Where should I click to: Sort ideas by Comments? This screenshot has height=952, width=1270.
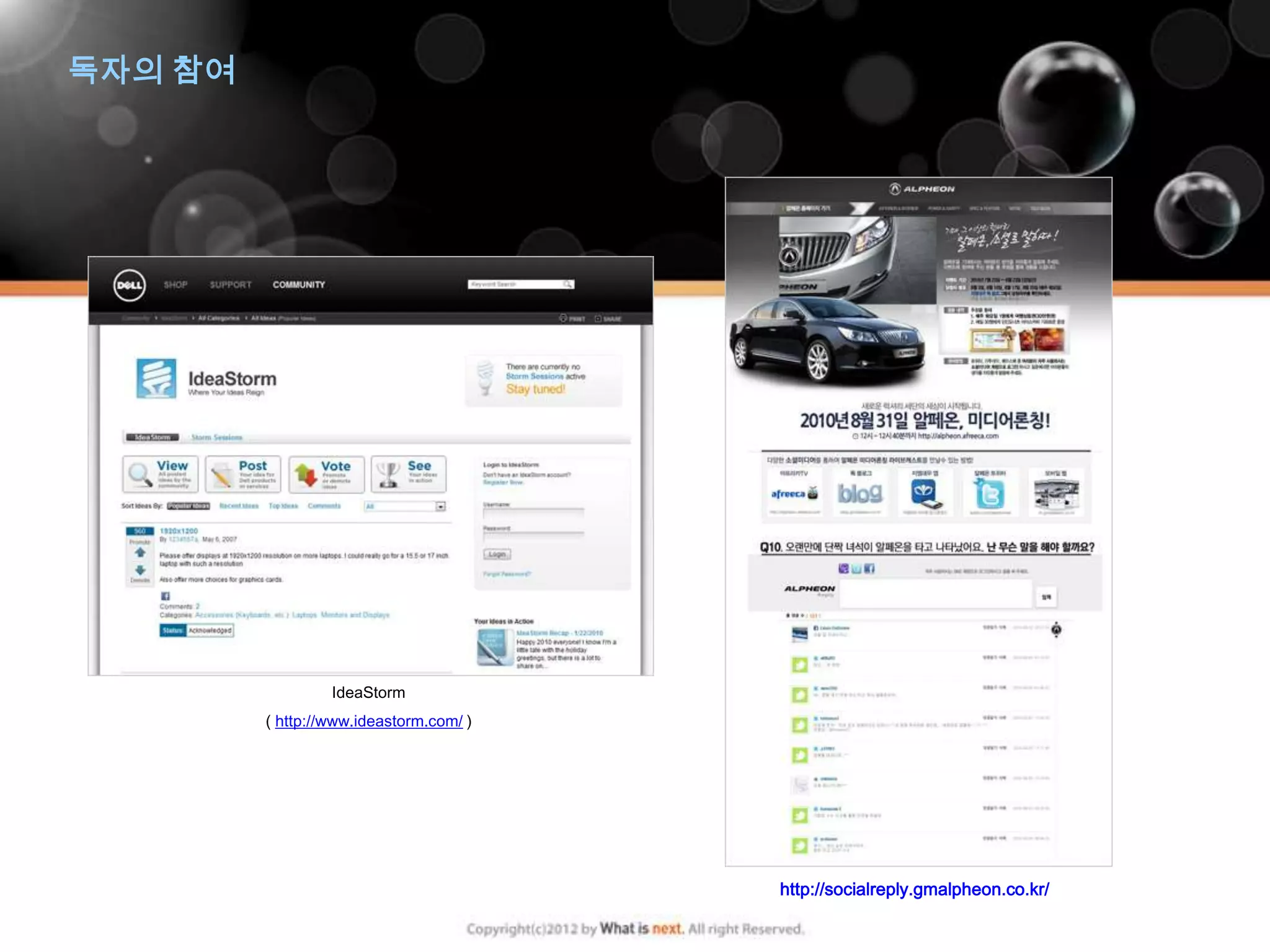324,506
